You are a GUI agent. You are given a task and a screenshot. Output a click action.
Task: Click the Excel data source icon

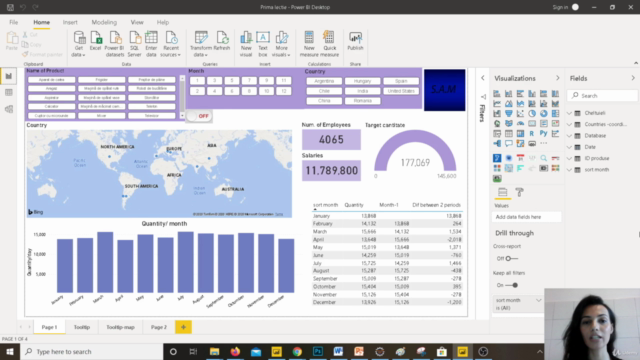tap(96, 42)
